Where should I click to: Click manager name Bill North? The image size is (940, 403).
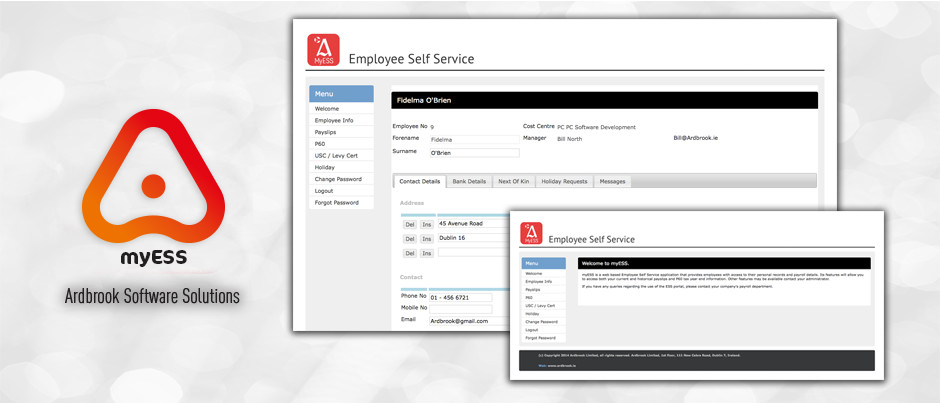coord(570,139)
